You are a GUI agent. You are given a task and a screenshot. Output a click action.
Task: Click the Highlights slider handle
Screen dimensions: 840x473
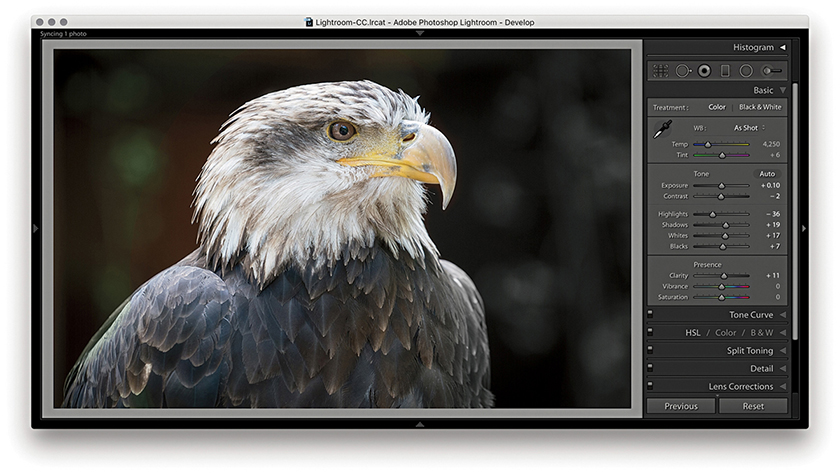(x=712, y=214)
